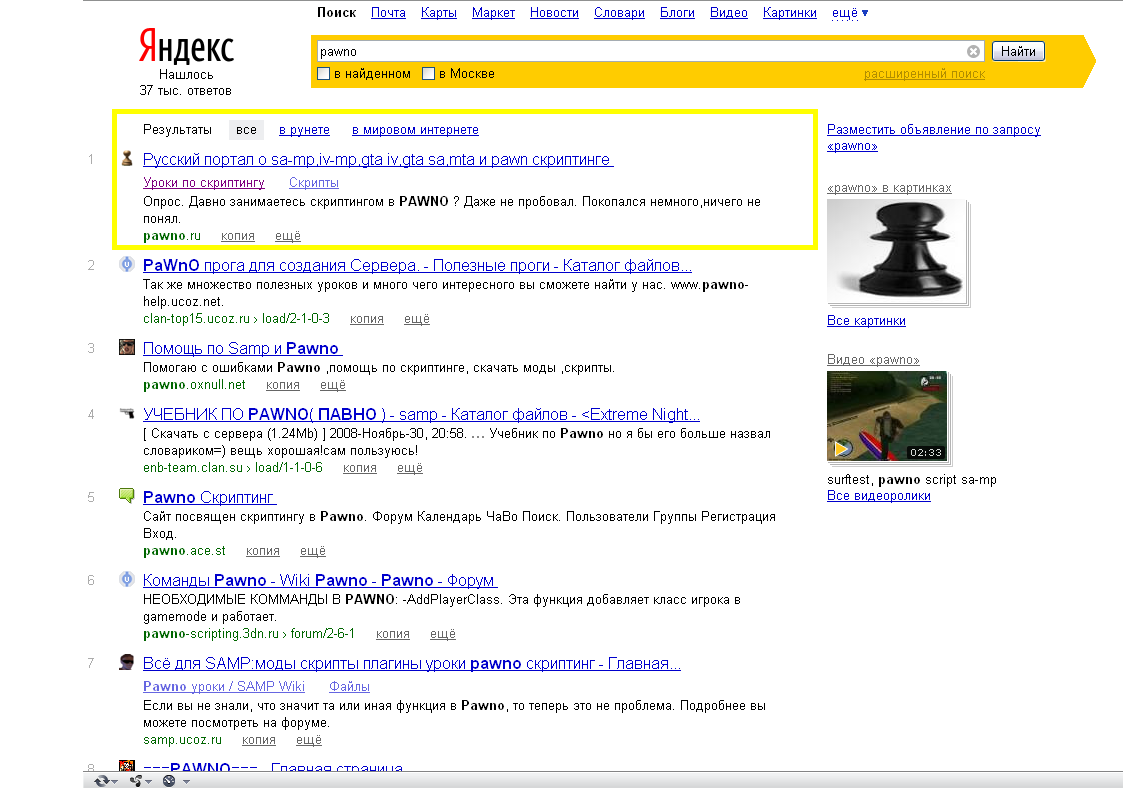The image size is (1123, 788).
Task: Click the Яндекс logo
Action: [x=185, y=47]
